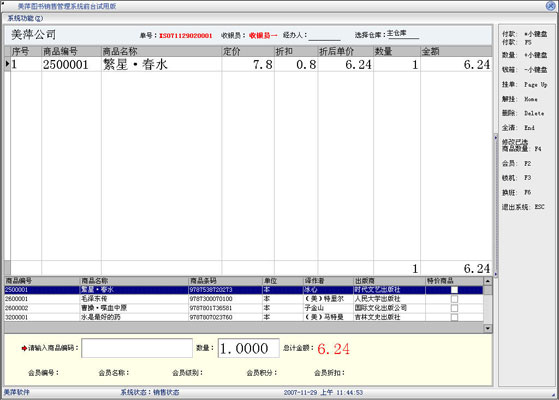This screenshot has width=559, height=400.
Task: Check 特价商品 box for 毛泽东传
Action: (454, 299)
